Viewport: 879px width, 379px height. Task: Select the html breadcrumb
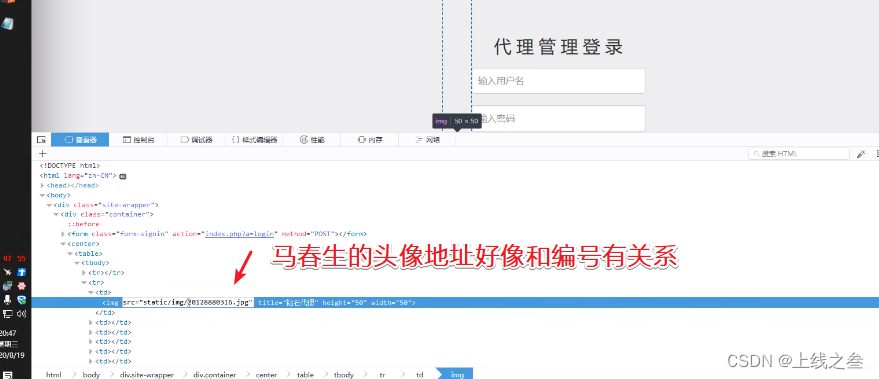point(54,374)
